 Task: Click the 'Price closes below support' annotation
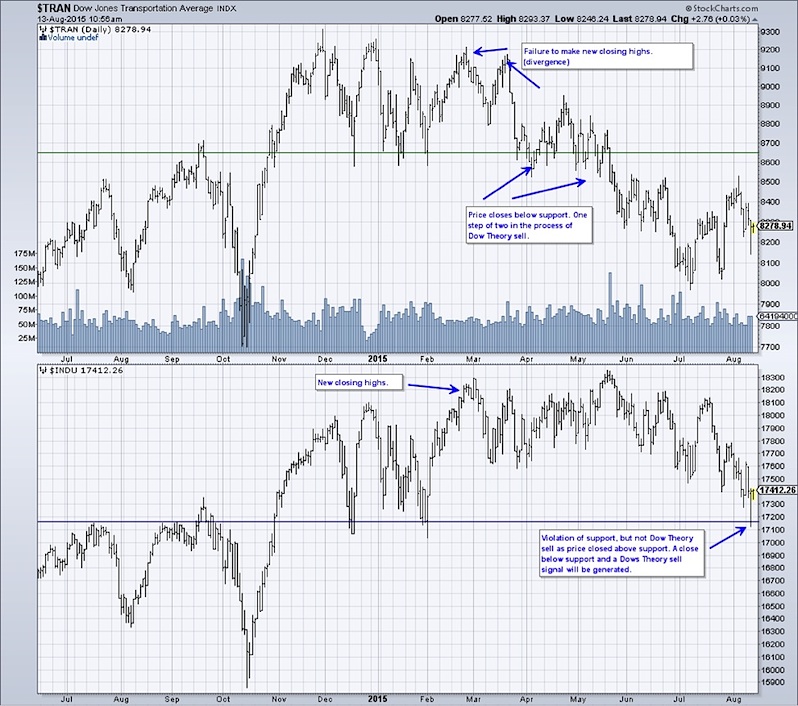pos(529,225)
